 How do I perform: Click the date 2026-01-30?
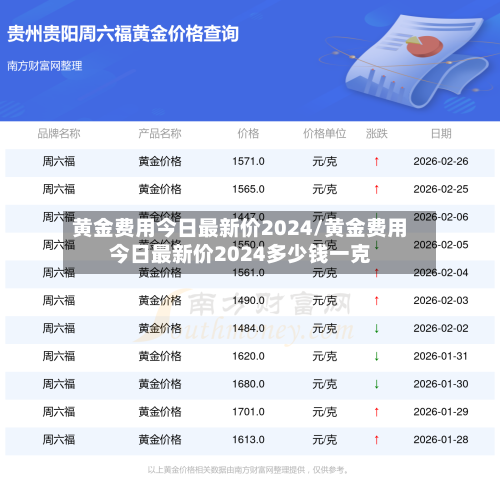pyautogui.click(x=441, y=384)
